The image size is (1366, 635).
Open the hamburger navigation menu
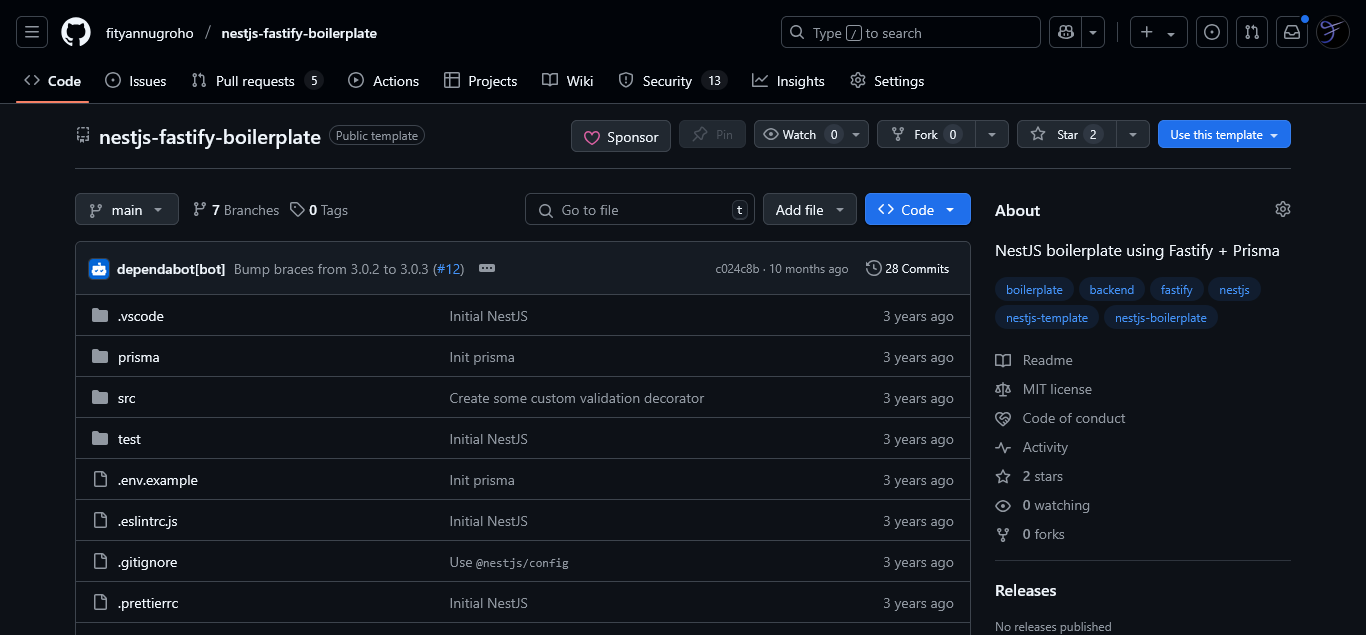pyautogui.click(x=32, y=32)
